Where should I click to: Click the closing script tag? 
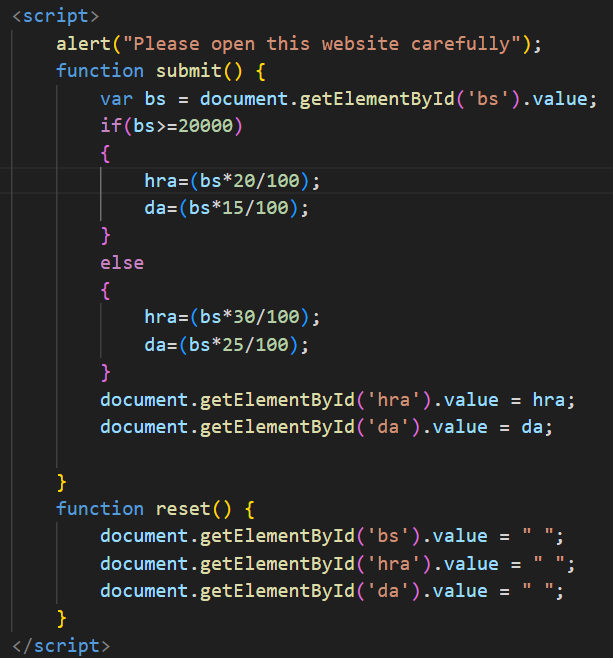pyautogui.click(x=60, y=646)
